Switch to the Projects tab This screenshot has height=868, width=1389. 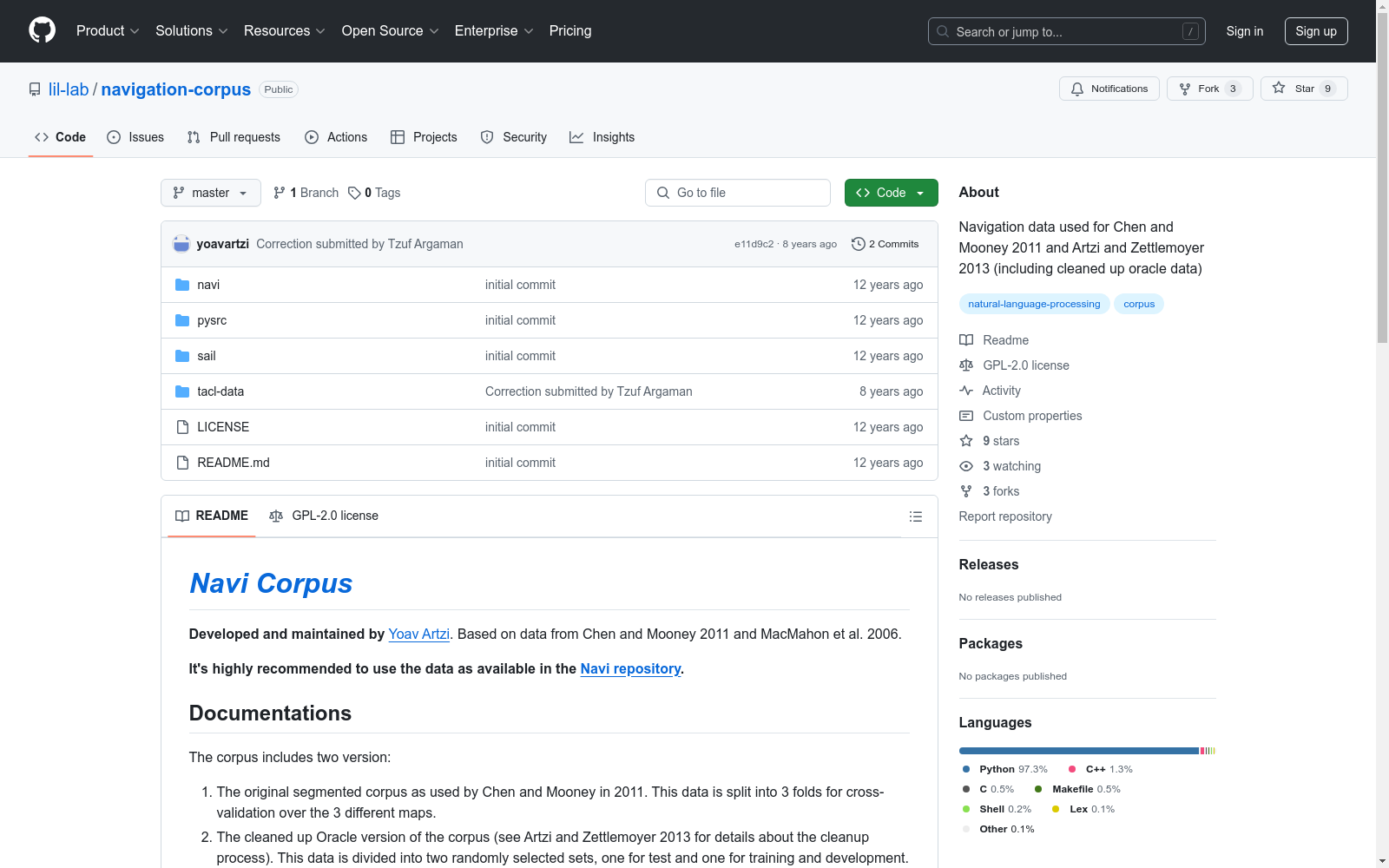(x=424, y=137)
